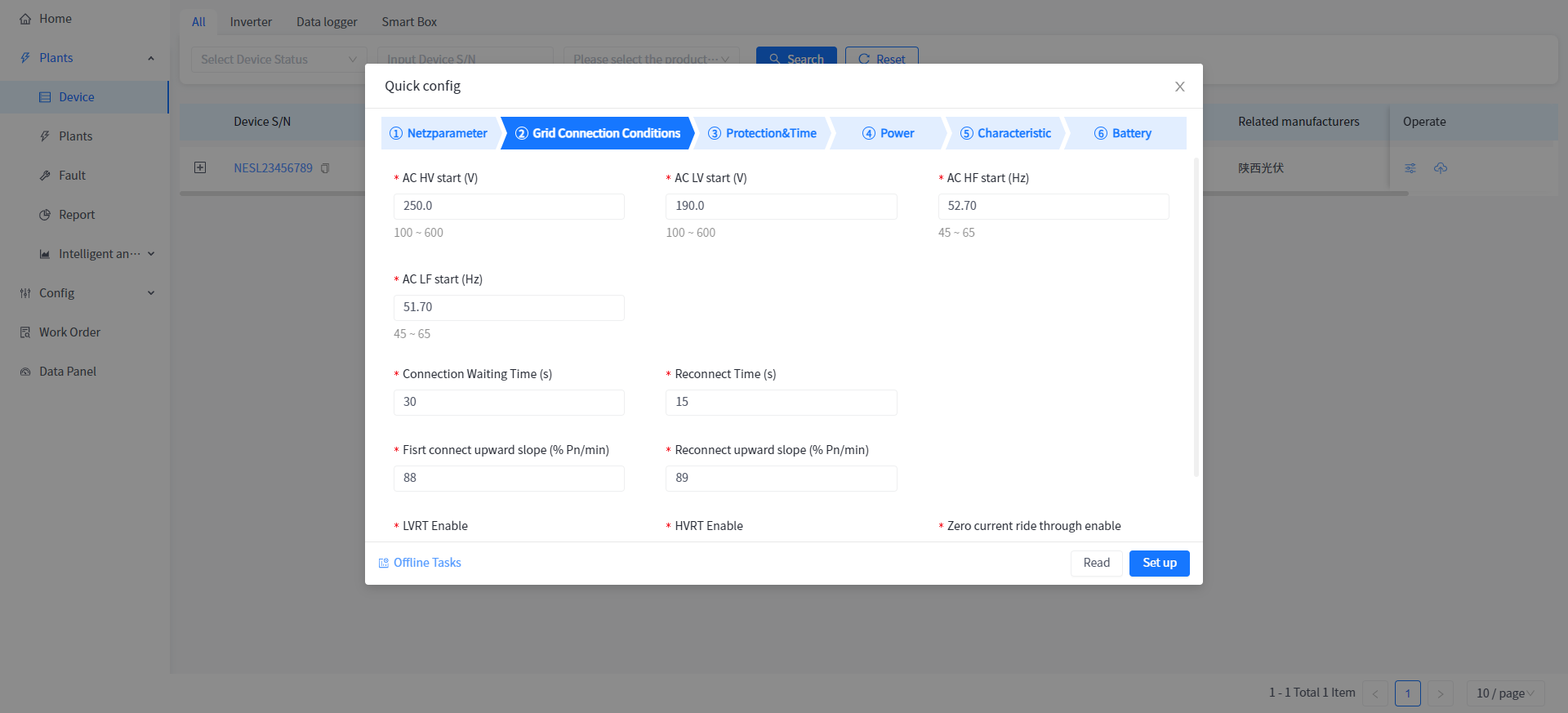Open Data Panel from sidebar
Image resolution: width=1568 pixels, height=713 pixels.
(x=67, y=372)
